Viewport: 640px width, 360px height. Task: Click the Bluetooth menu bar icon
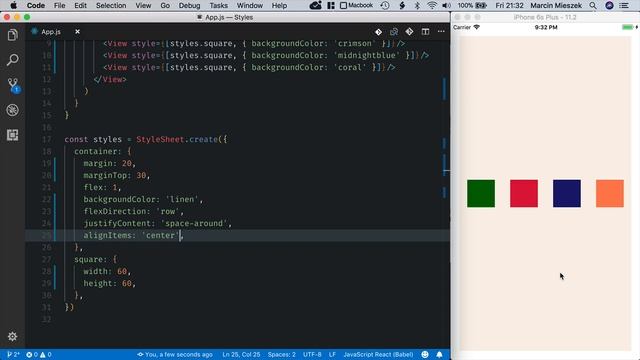[x=417, y=5]
